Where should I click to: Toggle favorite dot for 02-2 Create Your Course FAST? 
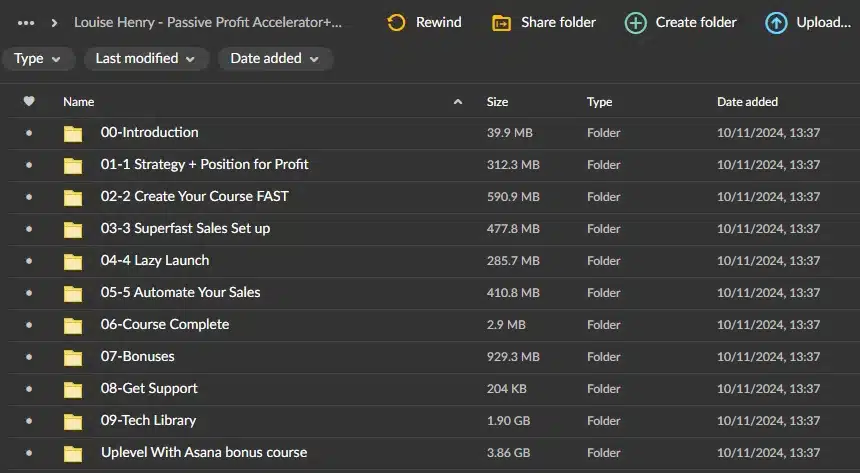[x=29, y=196]
